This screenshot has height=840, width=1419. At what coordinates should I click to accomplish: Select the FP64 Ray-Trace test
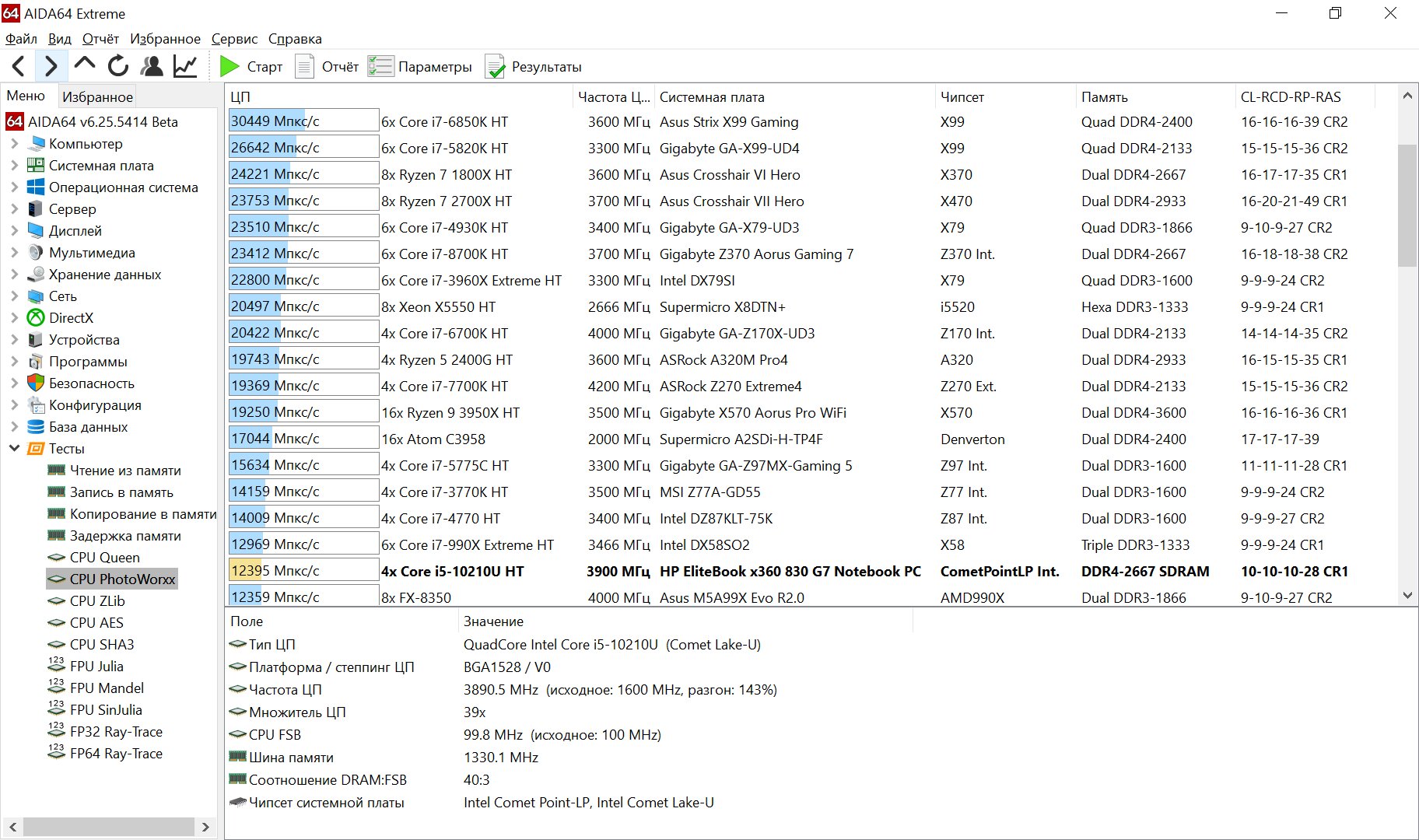(x=116, y=754)
